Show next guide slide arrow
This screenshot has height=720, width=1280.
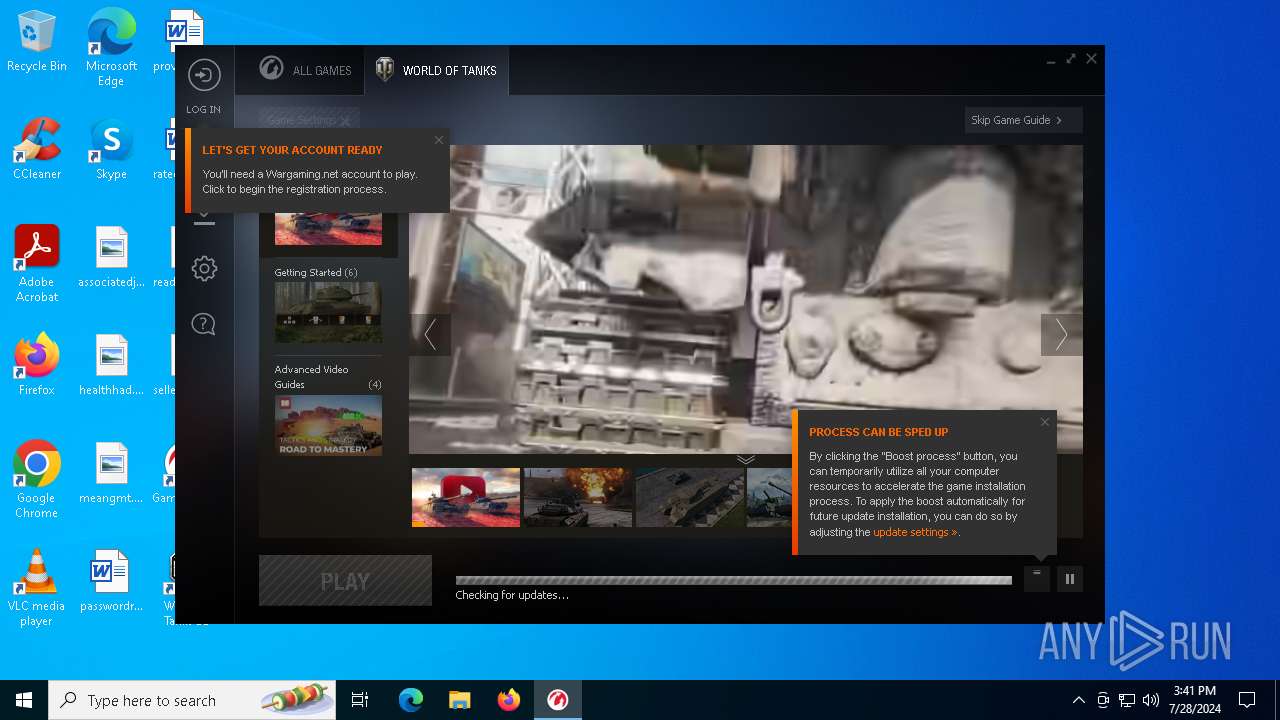point(1062,335)
